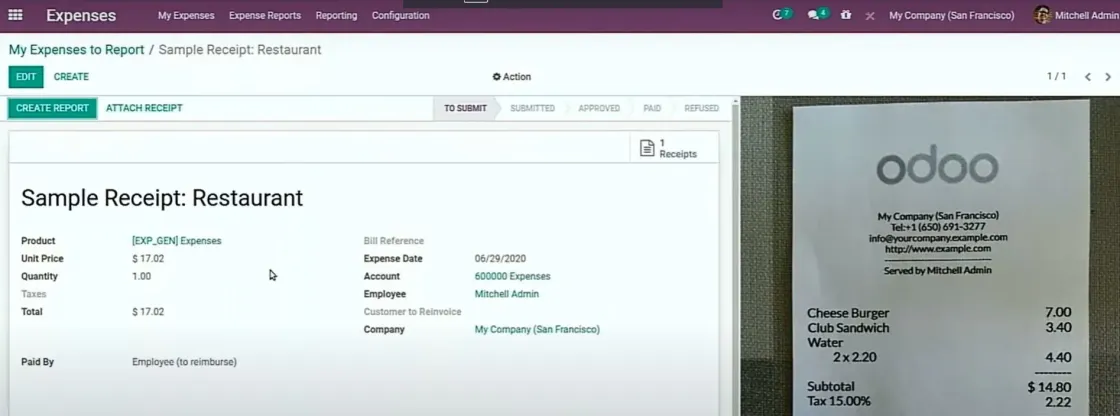Open the apps grid menu icon

click(15, 15)
